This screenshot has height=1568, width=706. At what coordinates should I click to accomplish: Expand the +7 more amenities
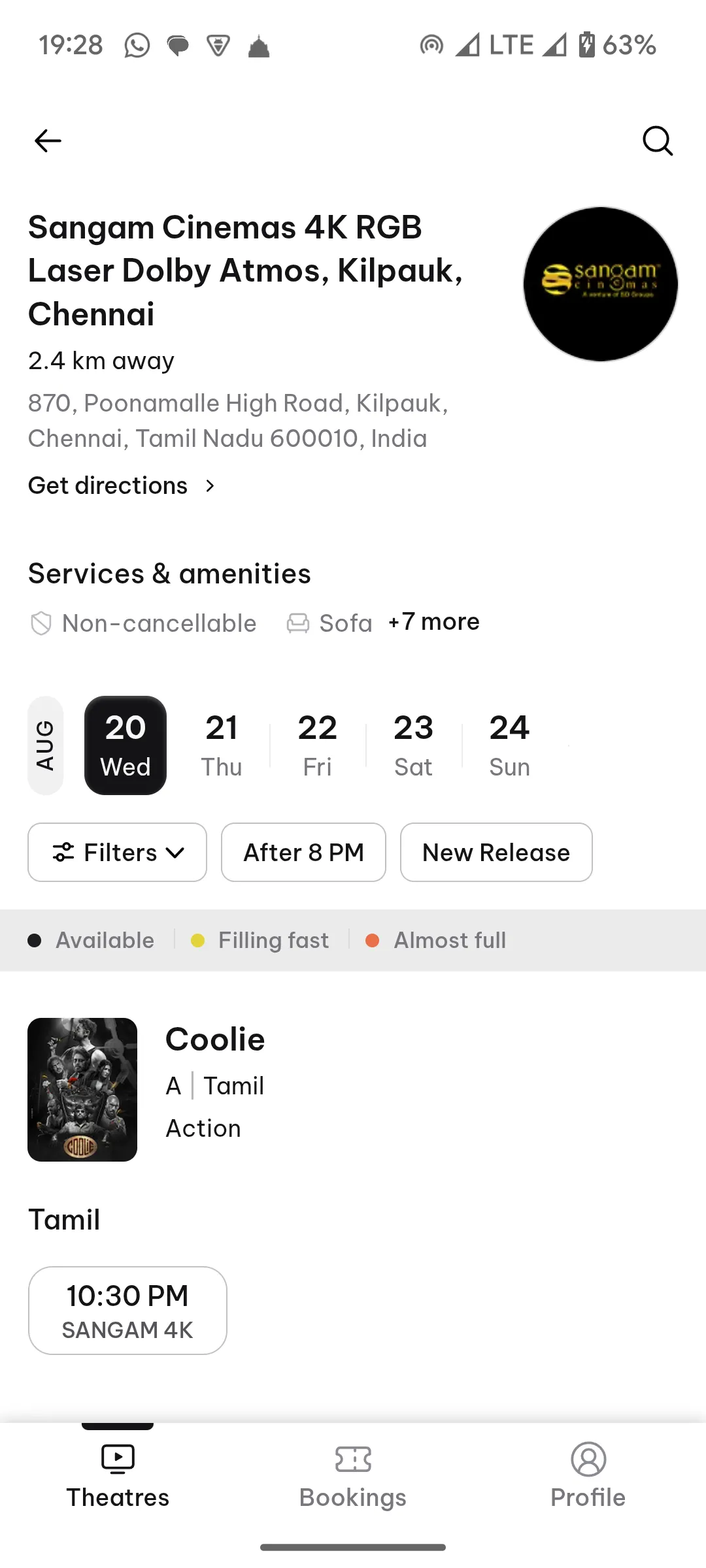[434, 622]
